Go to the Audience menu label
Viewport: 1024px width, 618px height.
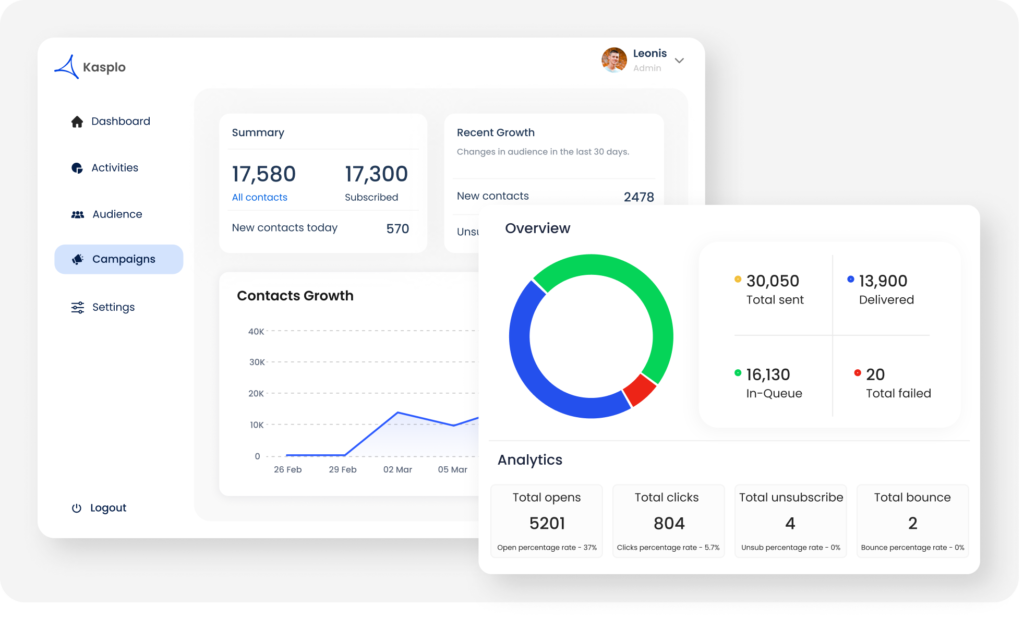(x=117, y=215)
